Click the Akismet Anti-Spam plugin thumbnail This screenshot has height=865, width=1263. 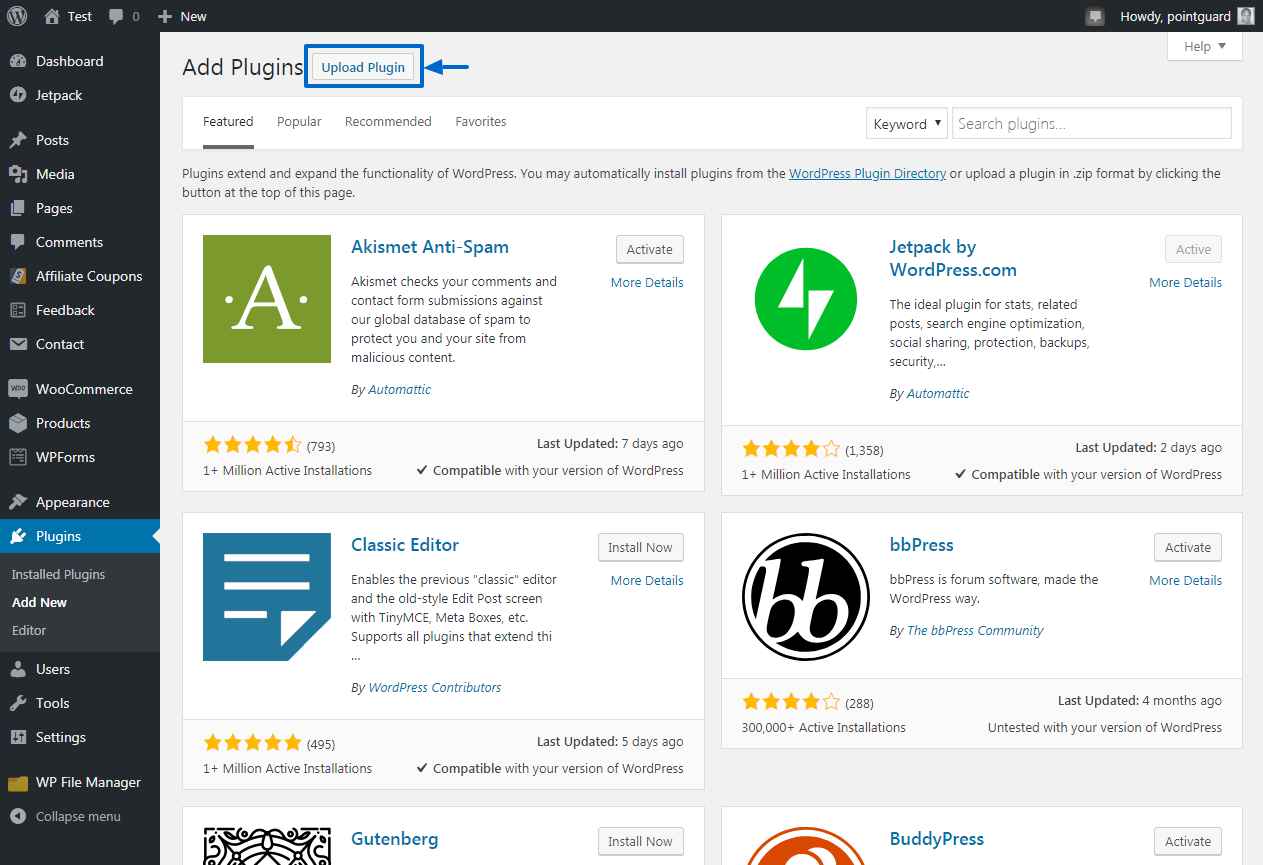pyautogui.click(x=267, y=299)
